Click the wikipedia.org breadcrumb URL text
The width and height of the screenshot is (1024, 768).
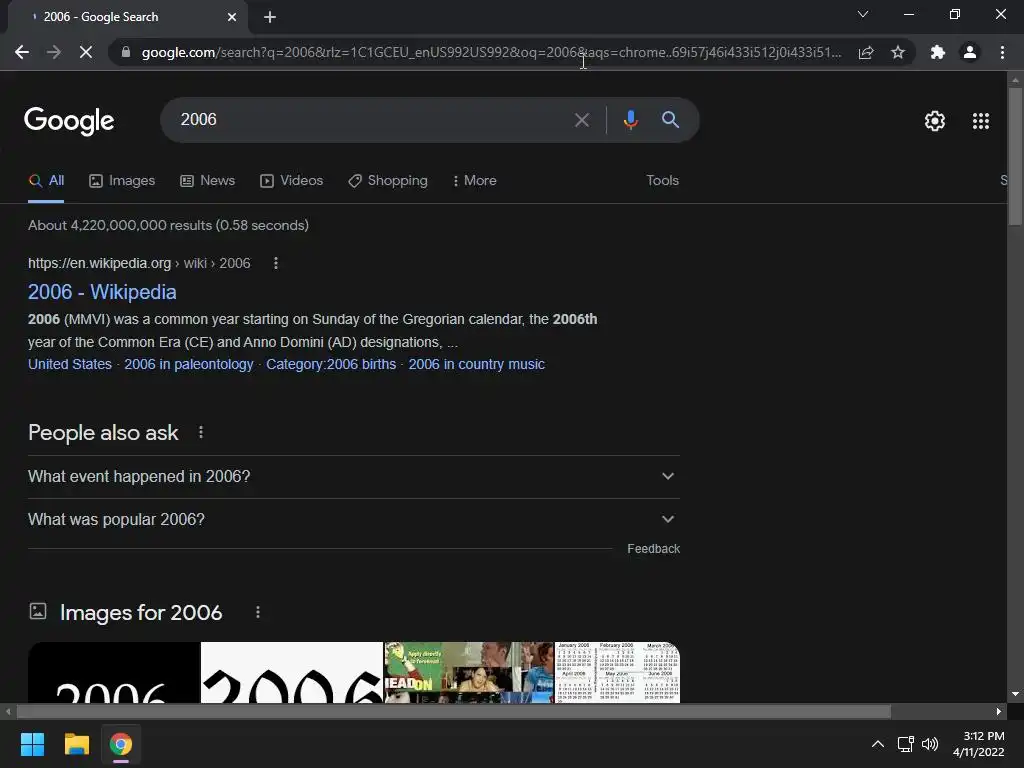pos(139,263)
